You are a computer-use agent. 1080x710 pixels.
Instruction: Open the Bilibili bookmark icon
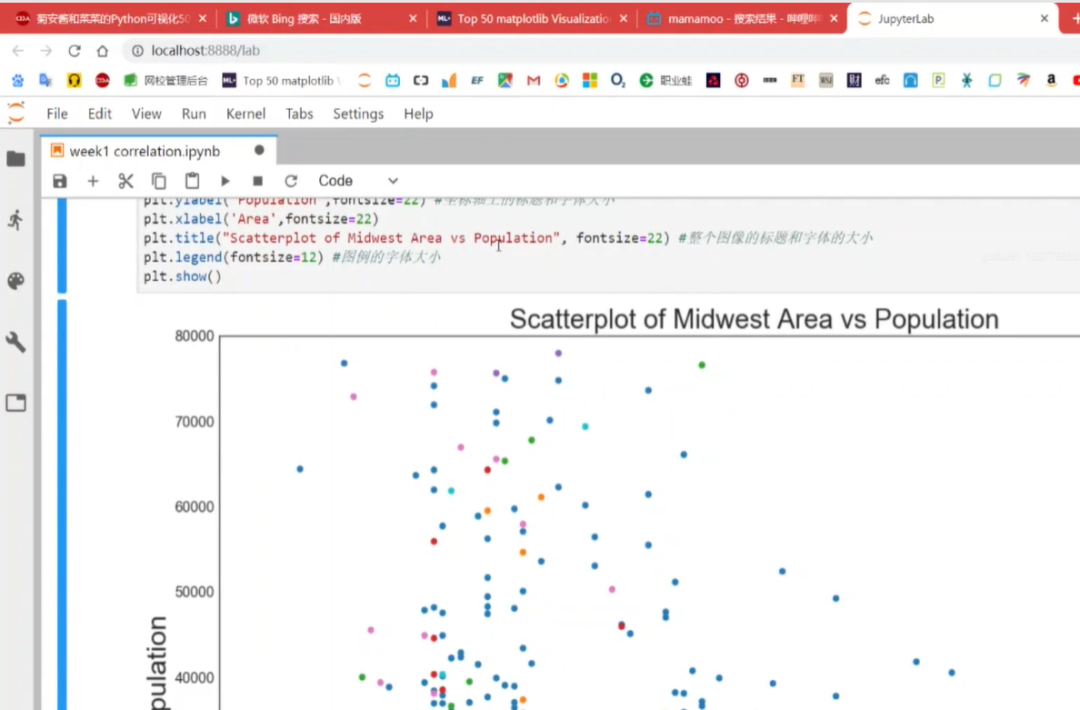pos(393,81)
